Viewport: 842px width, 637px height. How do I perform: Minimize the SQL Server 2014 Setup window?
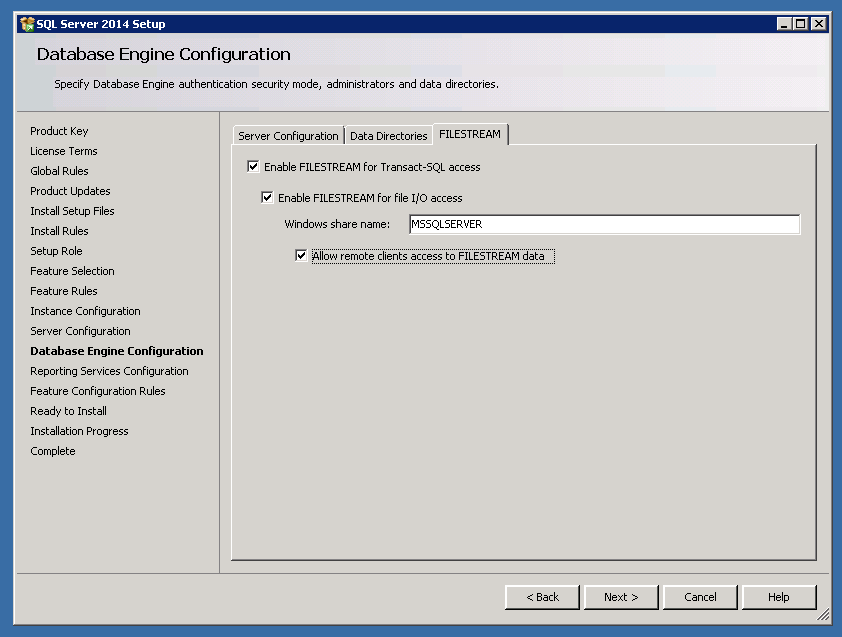pyautogui.click(x=784, y=24)
